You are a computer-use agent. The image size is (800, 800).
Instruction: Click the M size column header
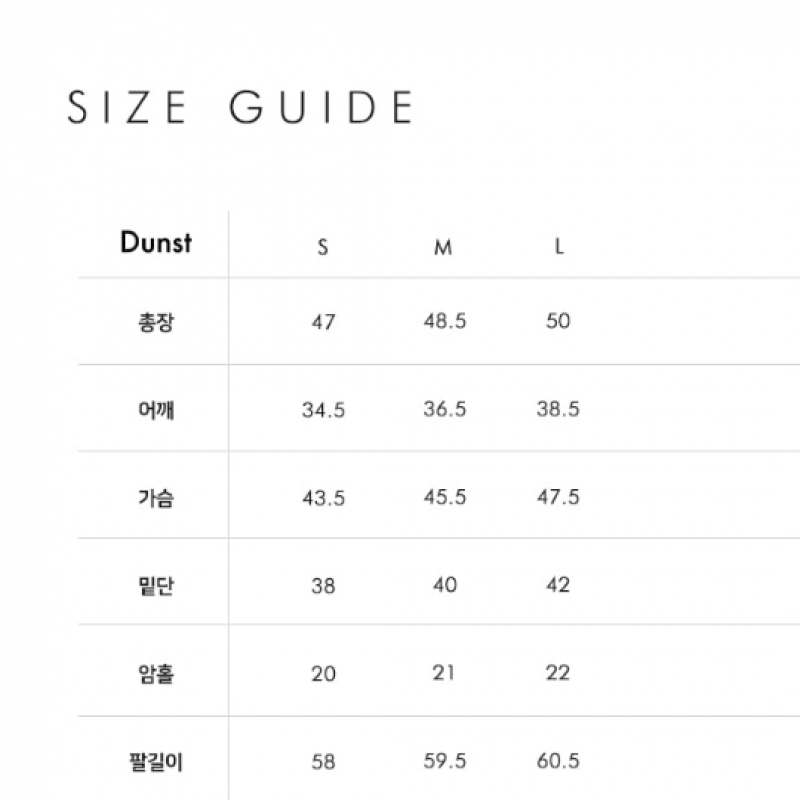tap(443, 247)
